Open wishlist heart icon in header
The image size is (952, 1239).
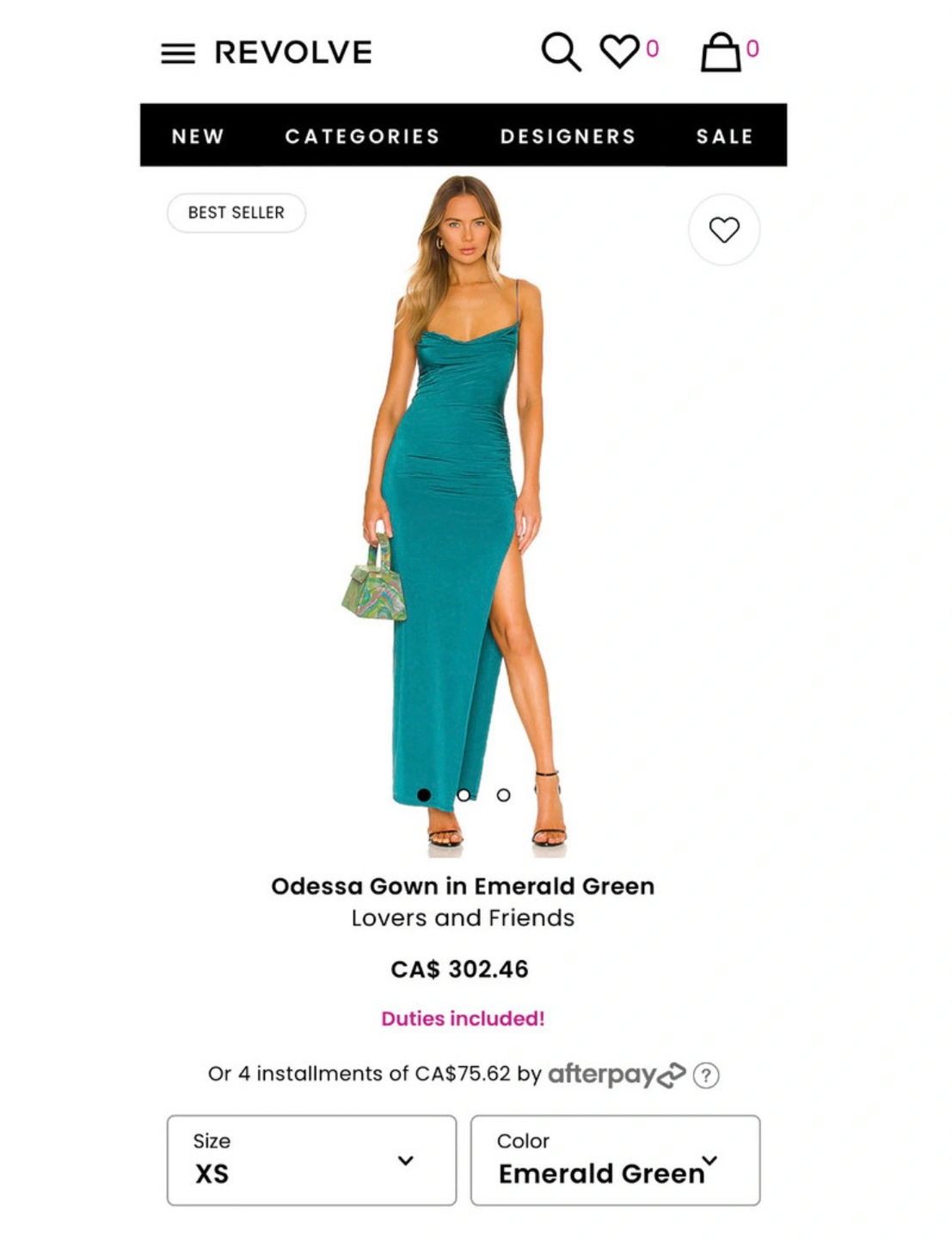click(x=619, y=51)
